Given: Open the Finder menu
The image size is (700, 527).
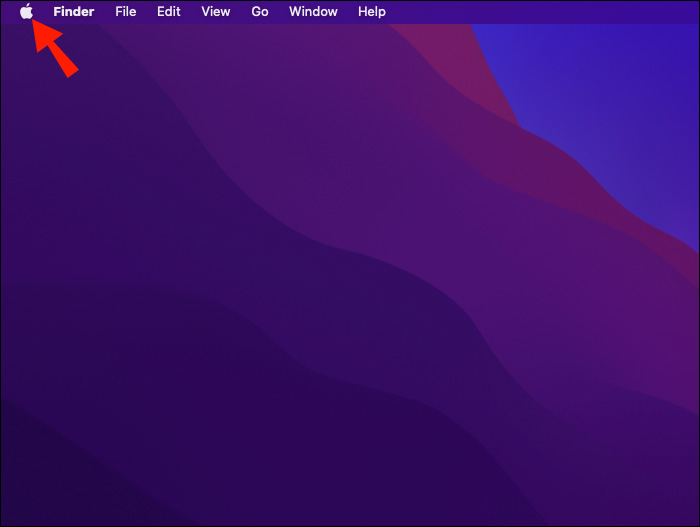Looking at the screenshot, I should coord(74,12).
